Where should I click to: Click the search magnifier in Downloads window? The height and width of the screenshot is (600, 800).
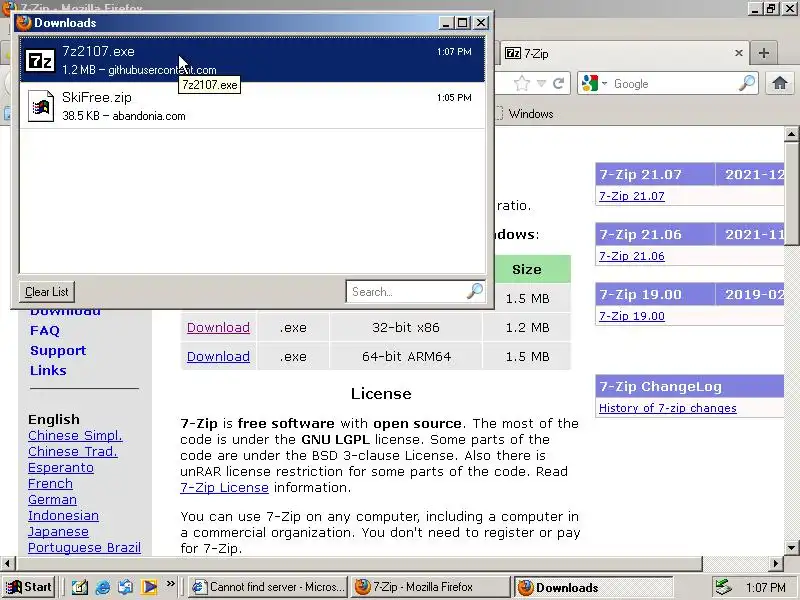[x=474, y=291]
